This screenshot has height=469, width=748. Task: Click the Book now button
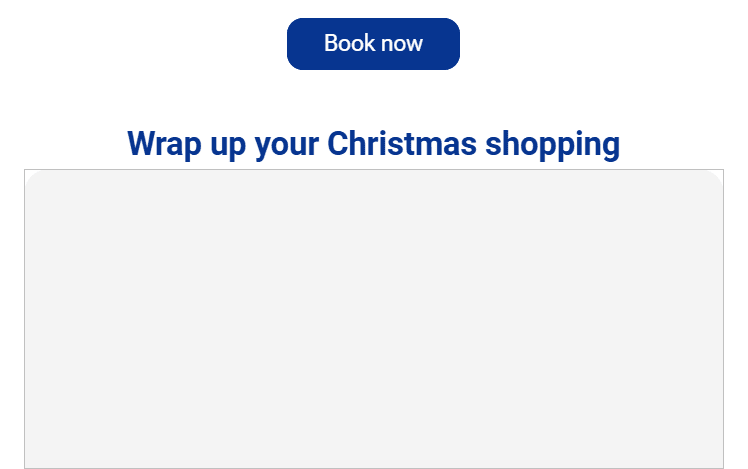click(373, 44)
